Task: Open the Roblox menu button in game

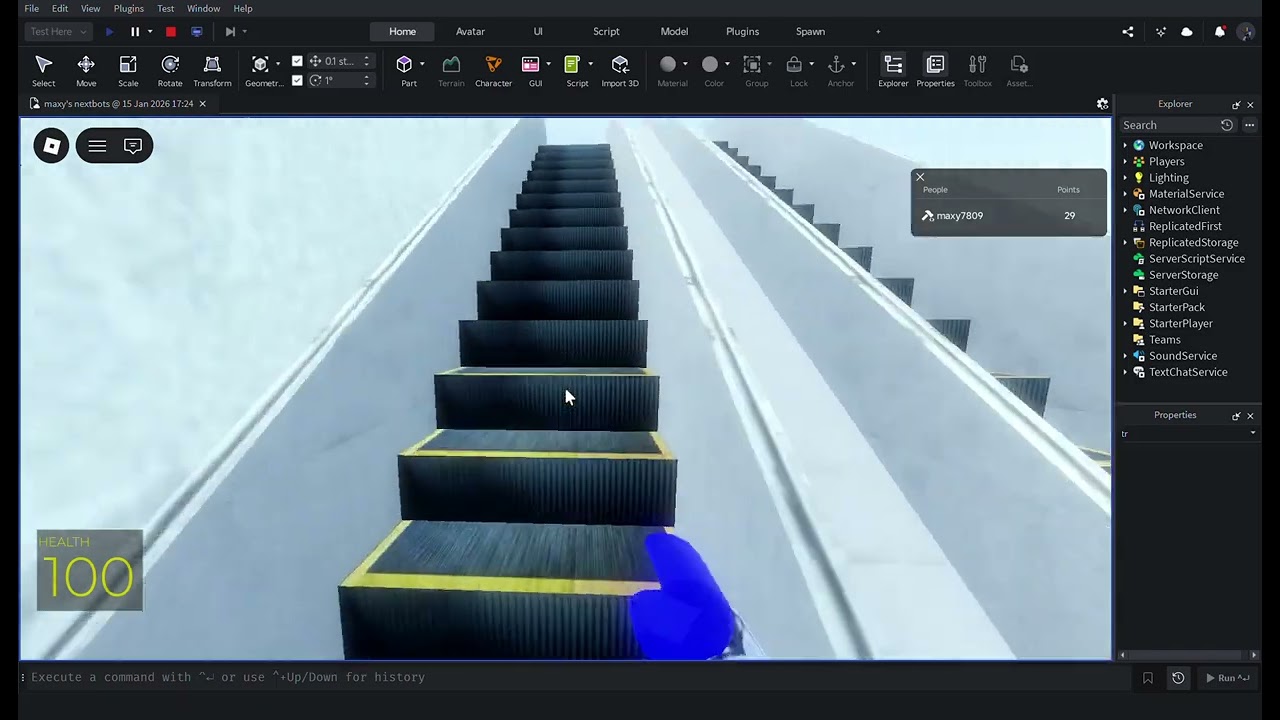Action: click(x=51, y=146)
